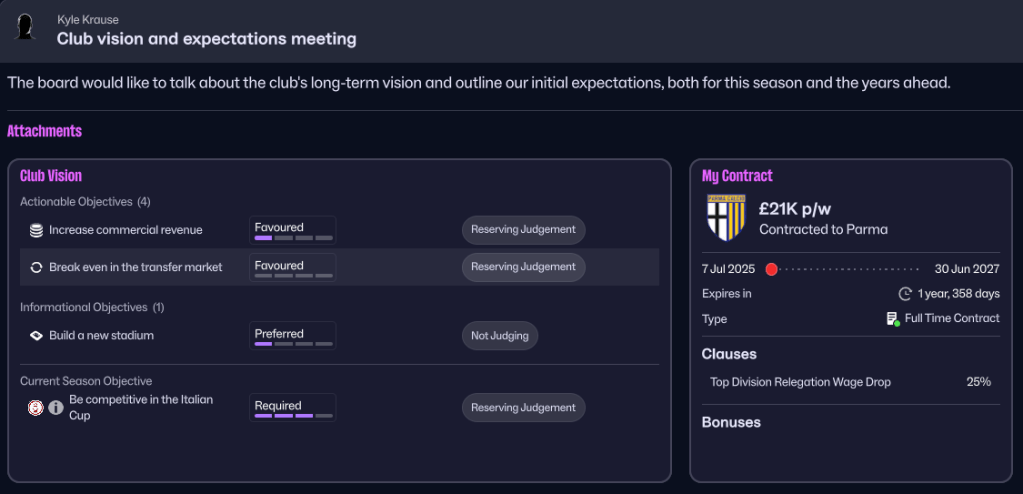1023x494 pixels.
Task: Click the Full Time Contract document icon
Action: coord(892,319)
